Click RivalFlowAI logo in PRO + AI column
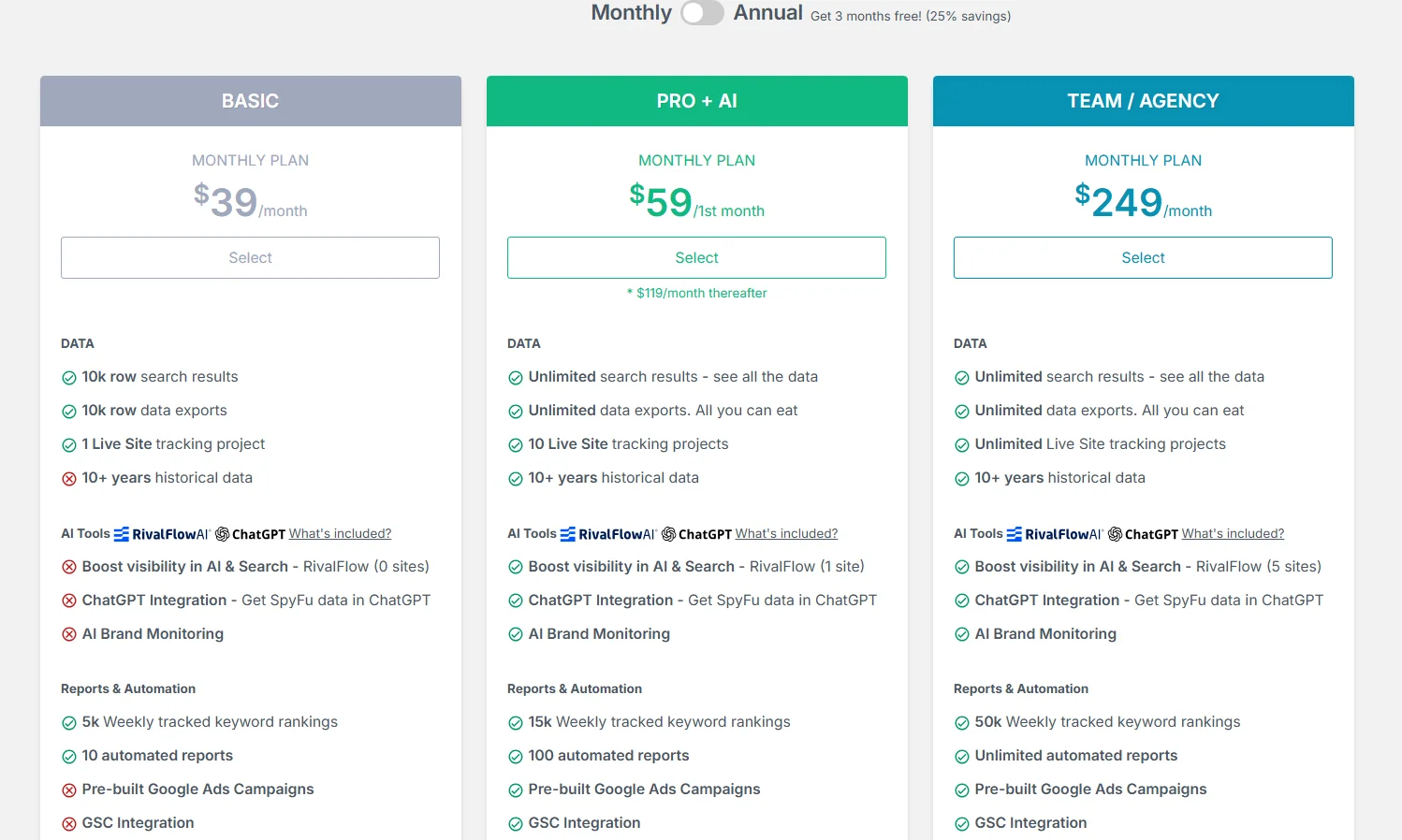This screenshot has height=840, width=1402. coord(608,534)
